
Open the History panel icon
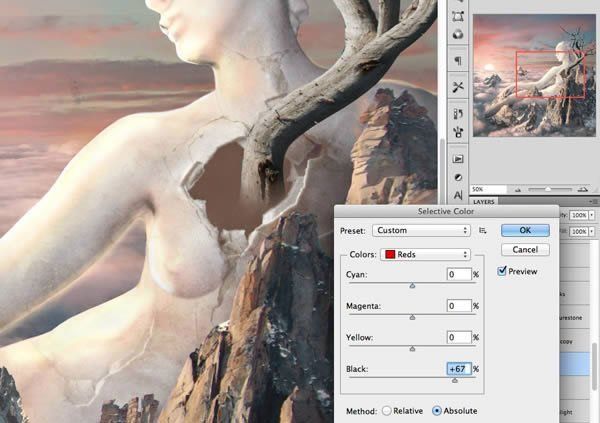[458, 113]
